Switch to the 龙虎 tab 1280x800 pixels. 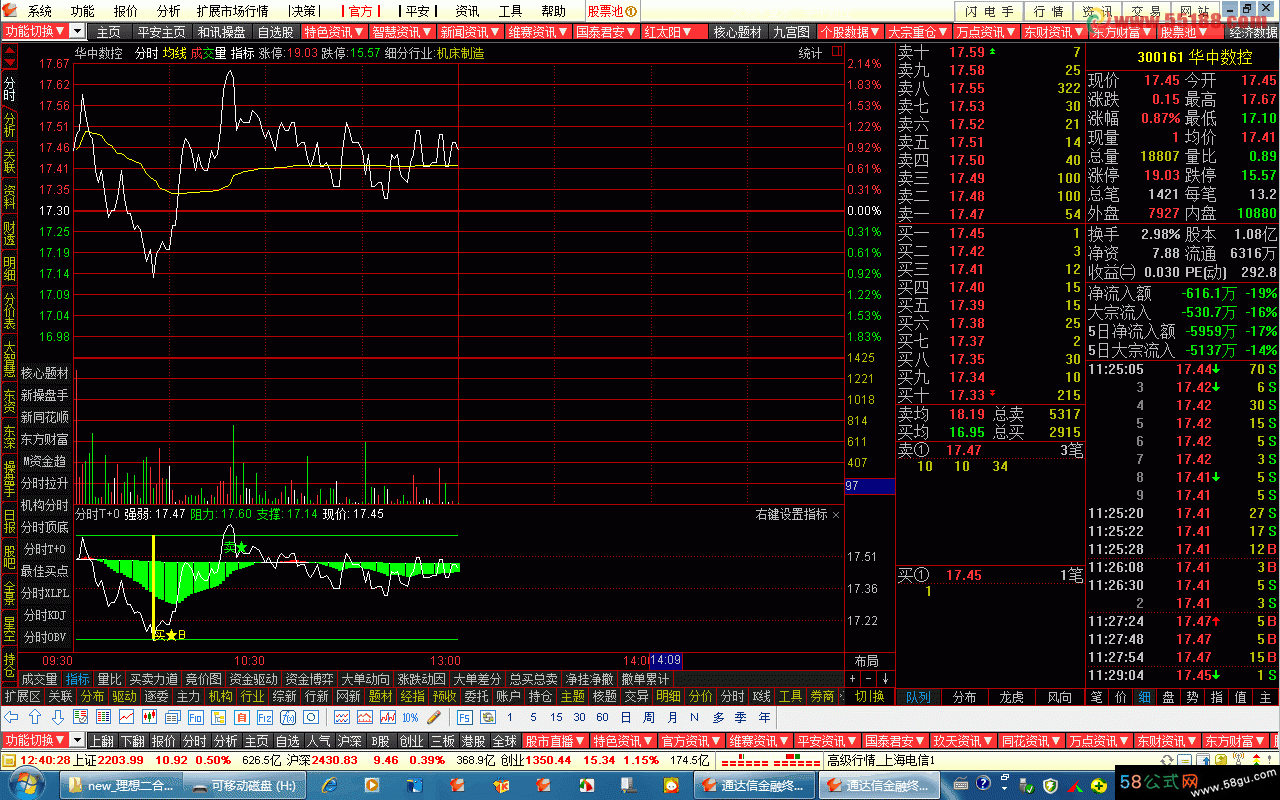[x=1012, y=697]
